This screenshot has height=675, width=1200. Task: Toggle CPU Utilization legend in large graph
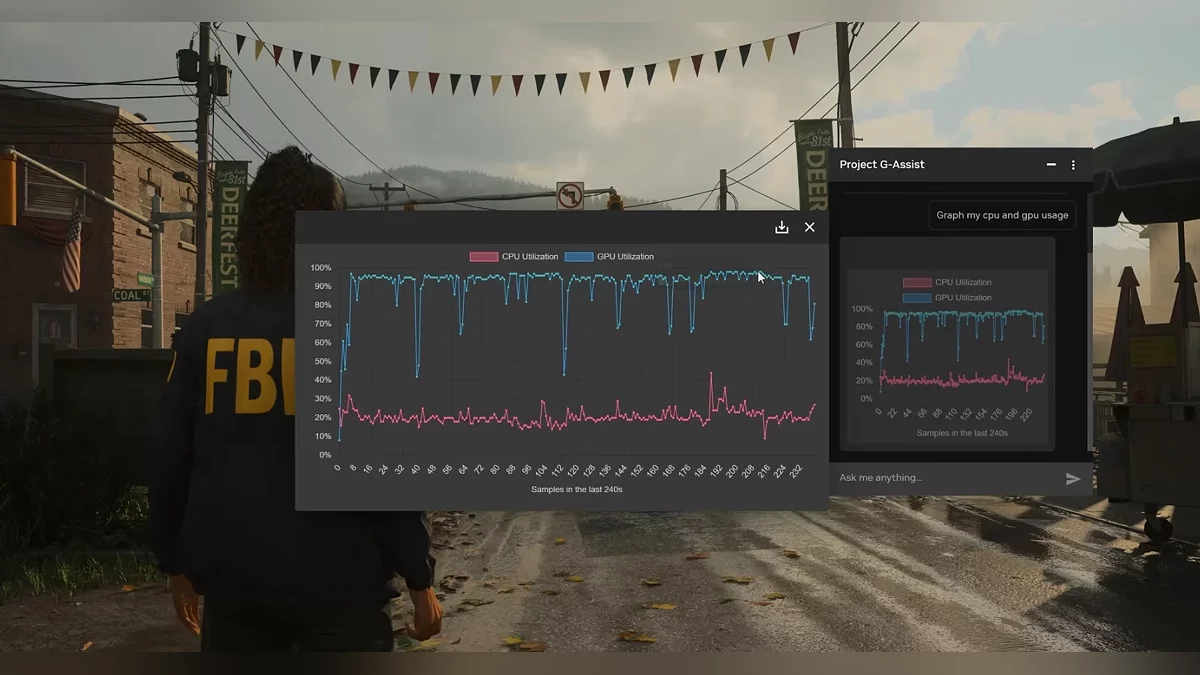pos(514,257)
